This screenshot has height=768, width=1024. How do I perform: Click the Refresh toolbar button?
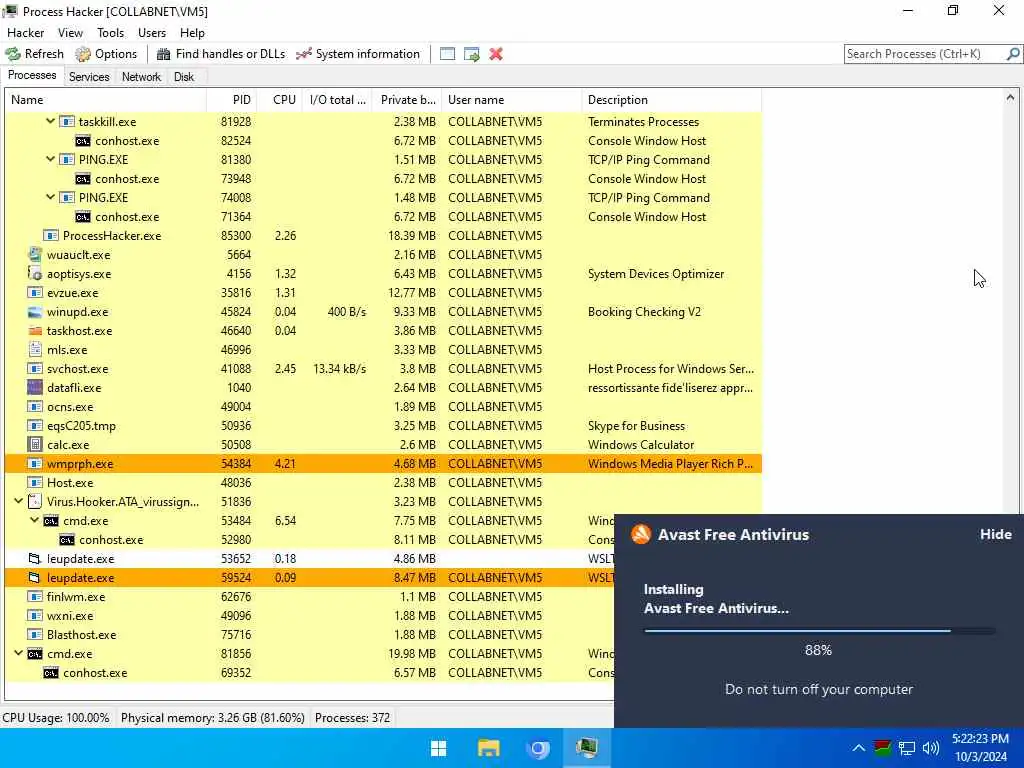coord(35,54)
